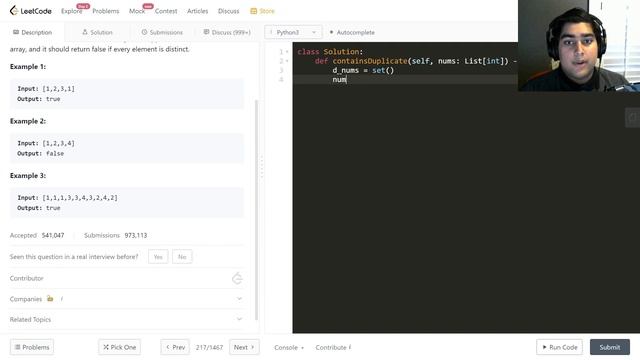Click the 'Input: [1,2,3,1]' example text
Viewport: 640px width, 360px height.
pyautogui.click(x=46, y=89)
